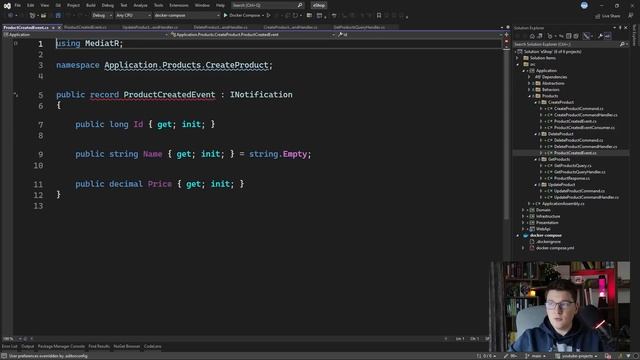The height and width of the screenshot is (360, 640).
Task: Switch to GetProductsQueryHandler.cs tab
Action: click(x=359, y=27)
